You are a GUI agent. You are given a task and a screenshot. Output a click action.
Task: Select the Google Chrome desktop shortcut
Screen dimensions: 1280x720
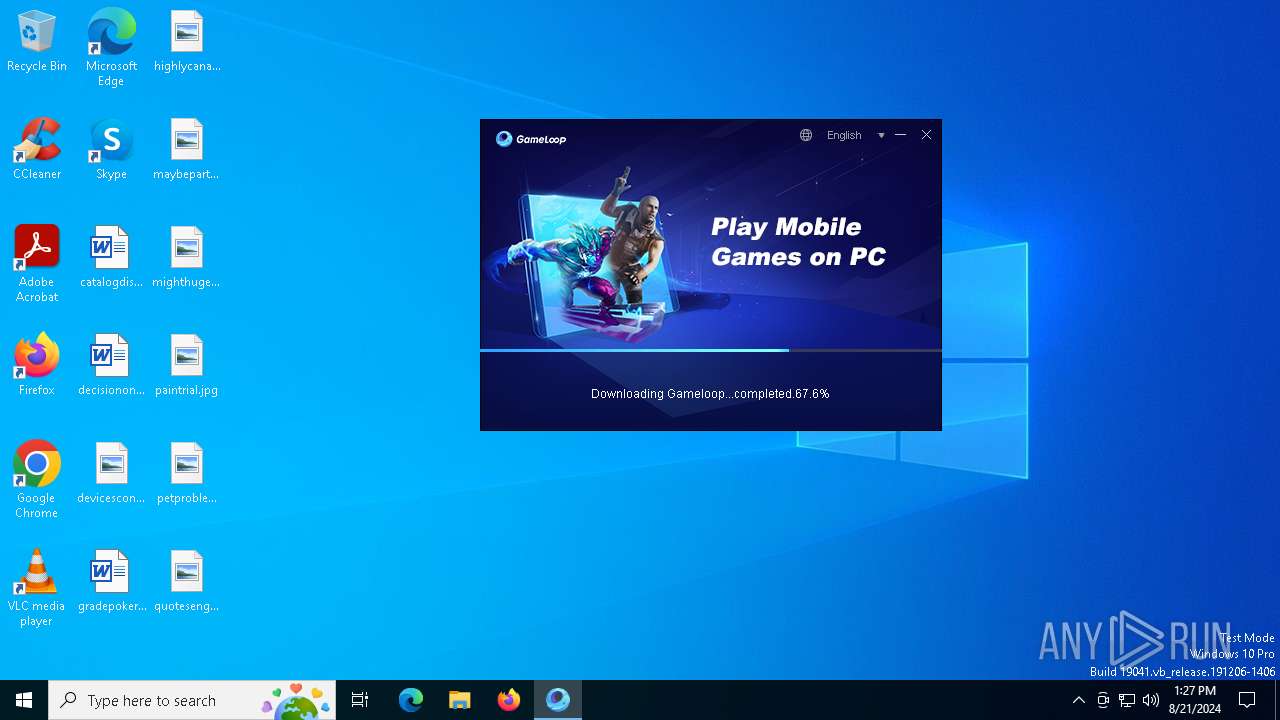37,480
